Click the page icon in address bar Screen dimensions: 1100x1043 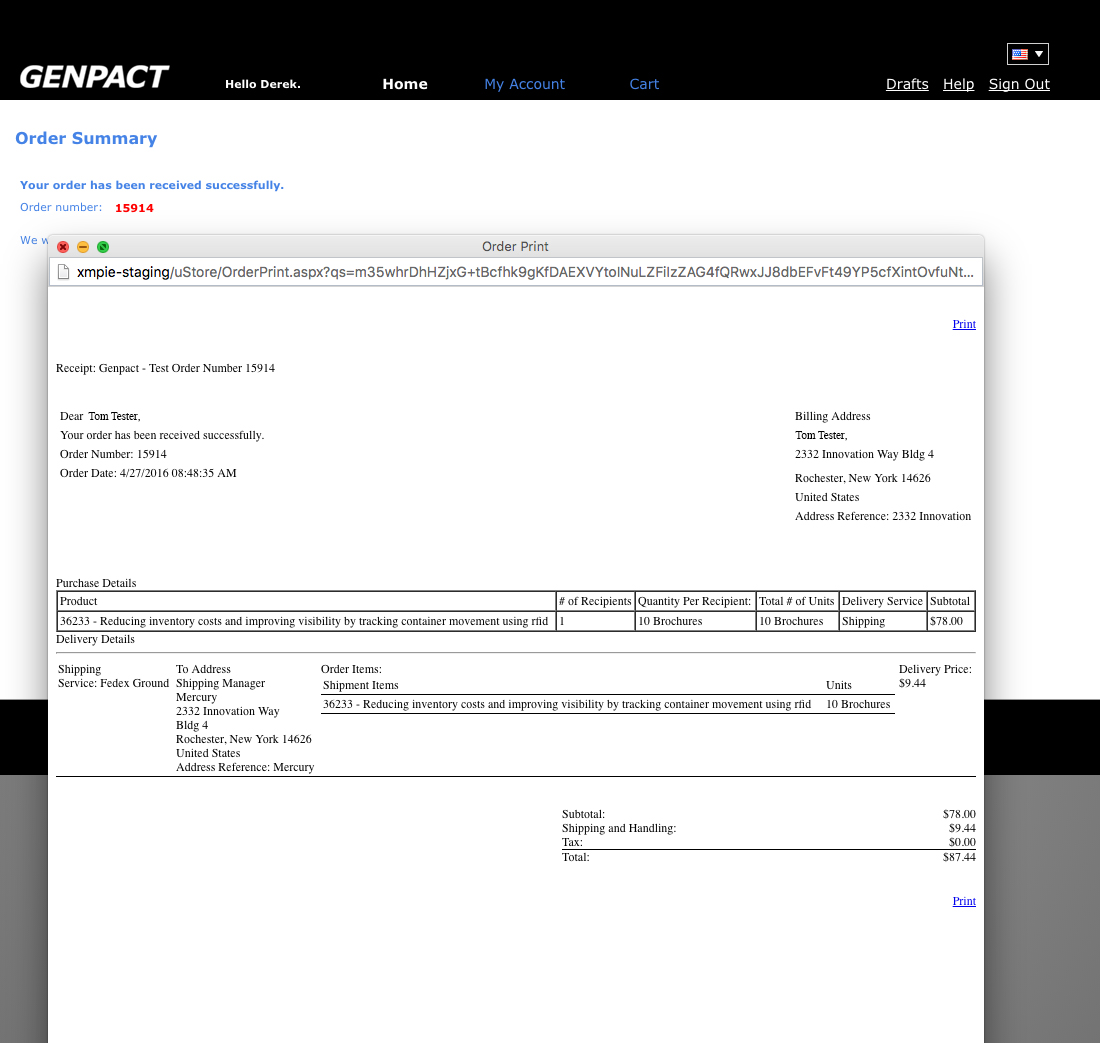63,272
